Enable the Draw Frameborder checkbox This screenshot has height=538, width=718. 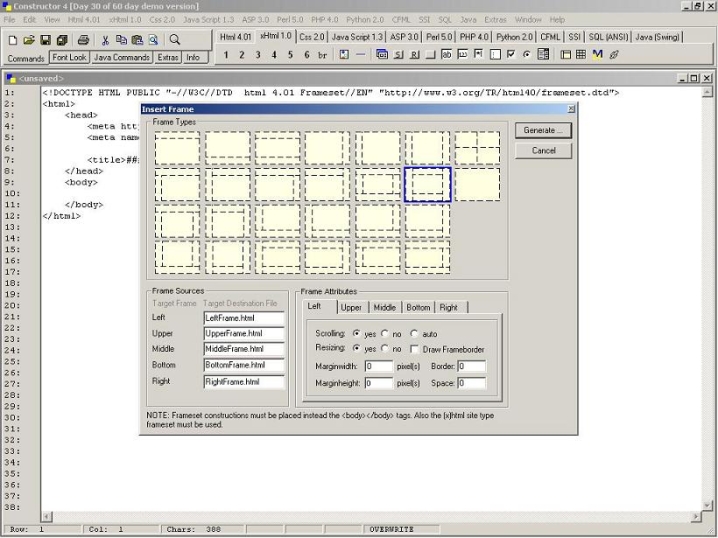pyautogui.click(x=415, y=349)
